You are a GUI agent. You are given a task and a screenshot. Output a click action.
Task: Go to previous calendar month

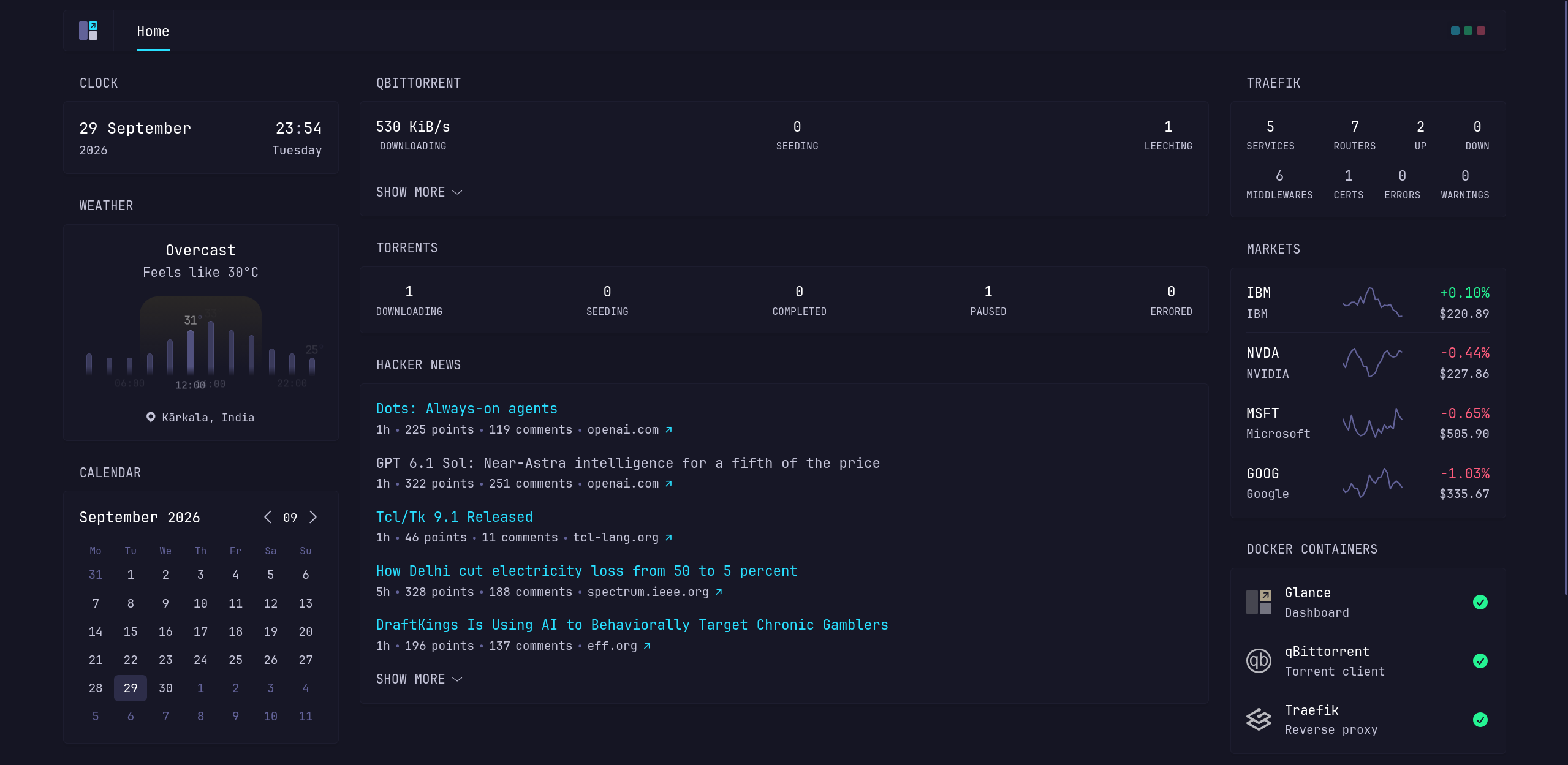[x=268, y=517]
